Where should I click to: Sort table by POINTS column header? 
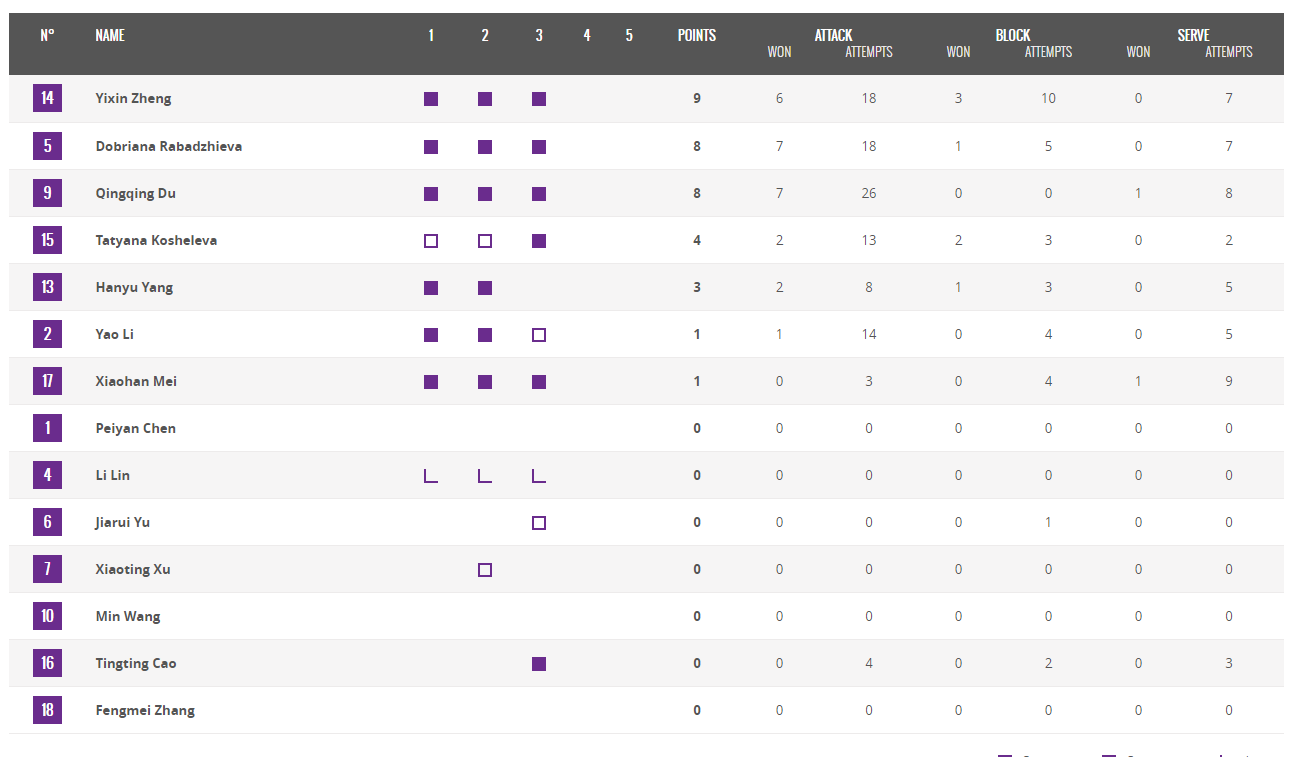(697, 35)
